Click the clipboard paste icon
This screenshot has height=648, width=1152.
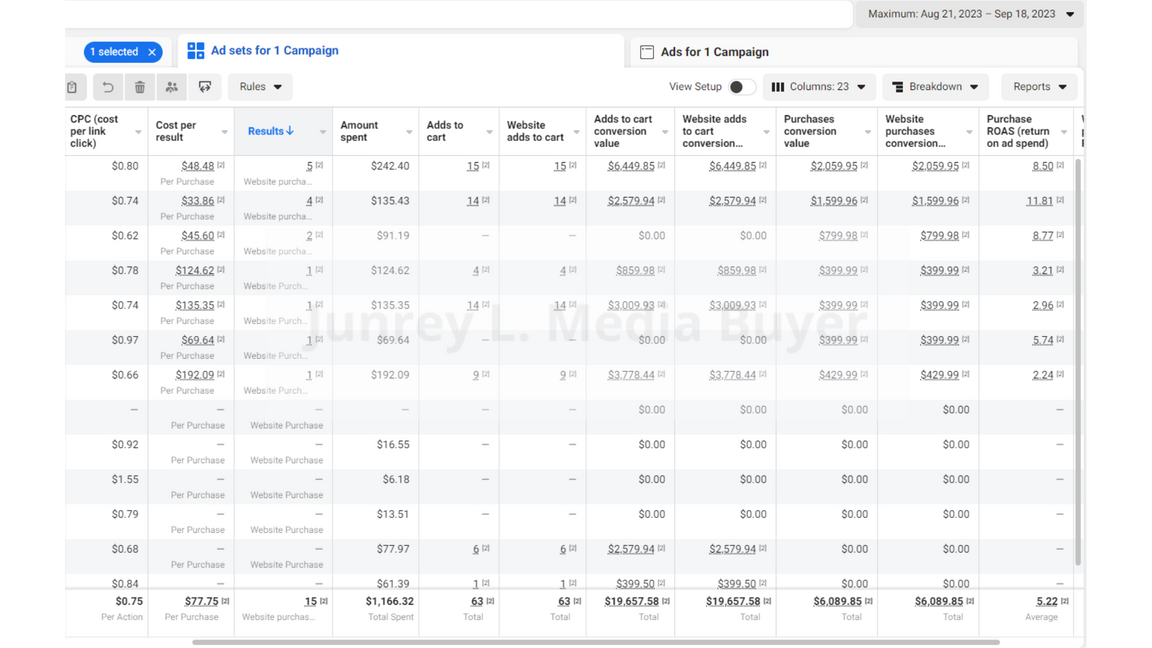pyautogui.click(x=73, y=87)
